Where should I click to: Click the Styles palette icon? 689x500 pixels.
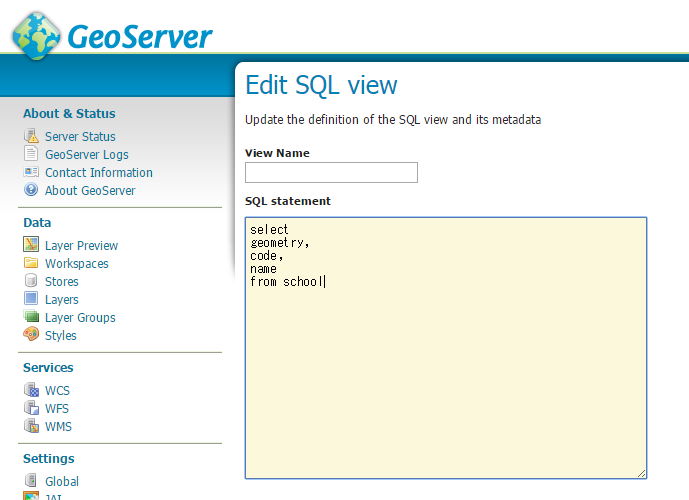pos(31,336)
